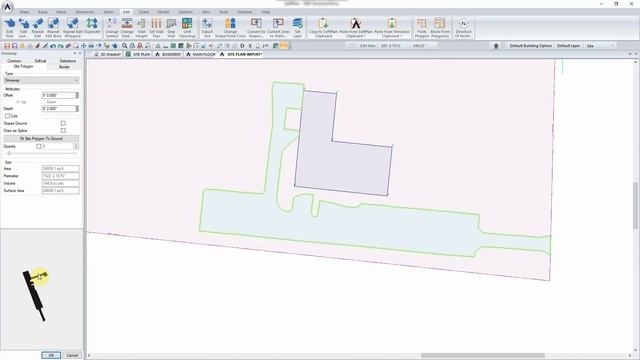Toggle the Opacity checkbox
The height and width of the screenshot is (360, 640).
coord(39,146)
